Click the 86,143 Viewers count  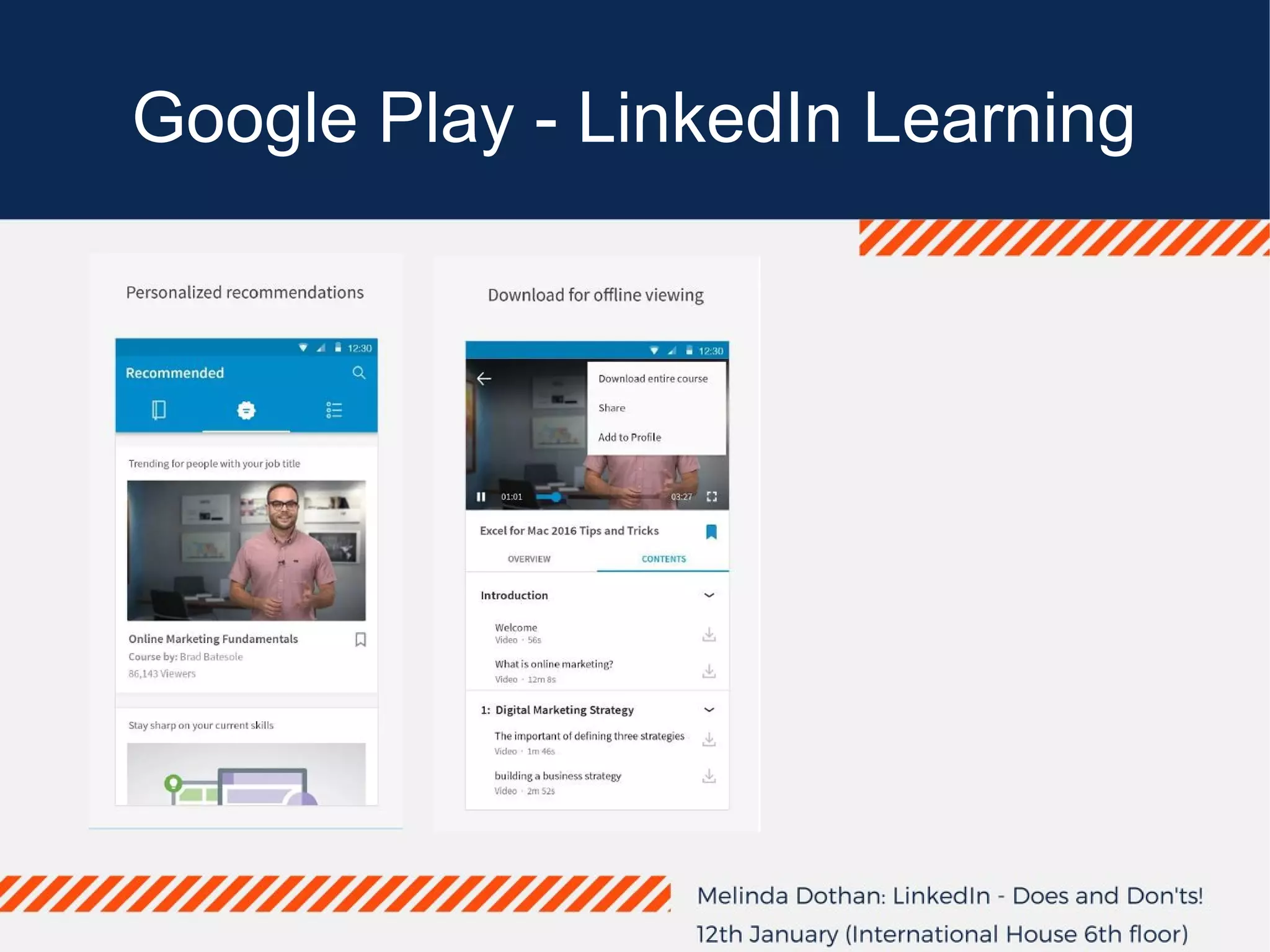162,674
